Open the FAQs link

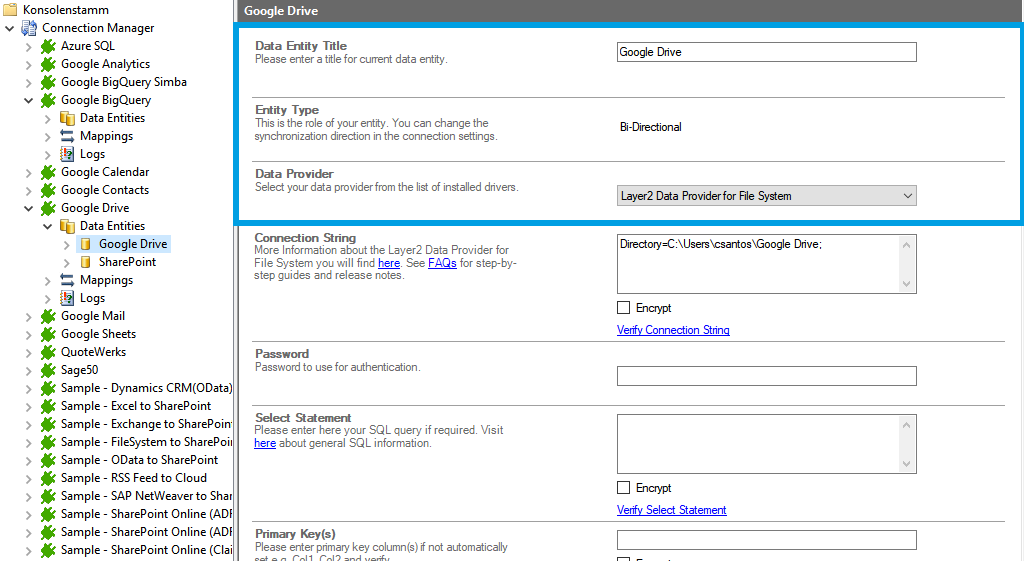pos(442,263)
